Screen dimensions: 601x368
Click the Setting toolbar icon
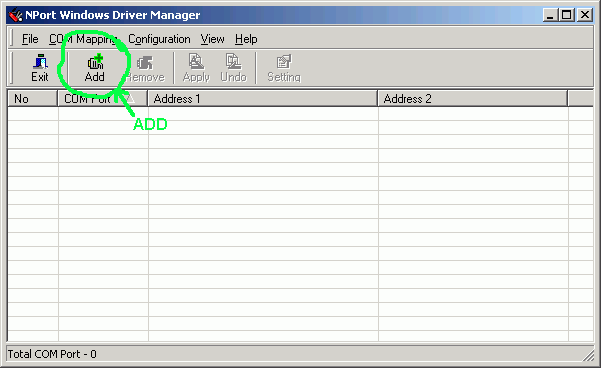284,68
